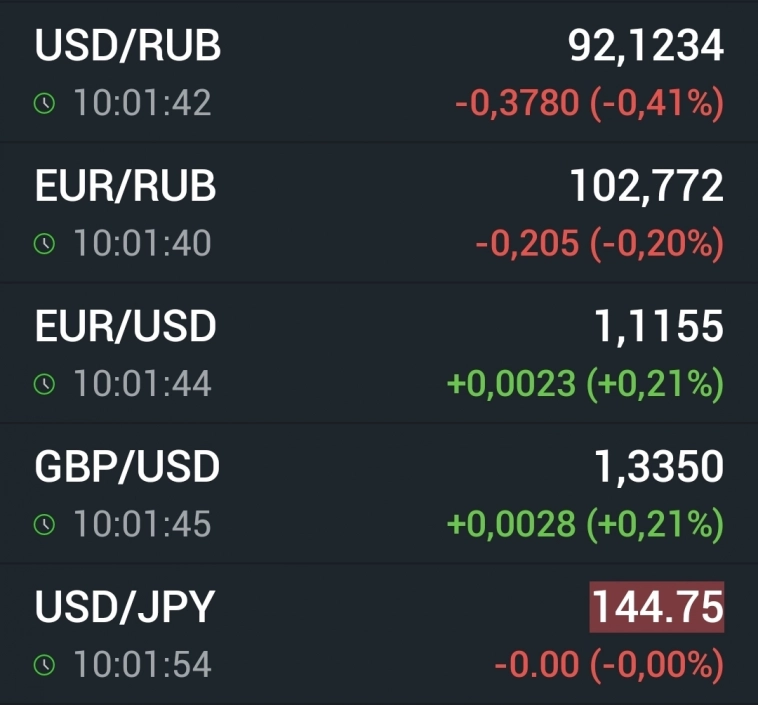Image resolution: width=758 pixels, height=705 pixels.
Task: Click the EUR/RUB rate 102,772
Action: pos(646,186)
